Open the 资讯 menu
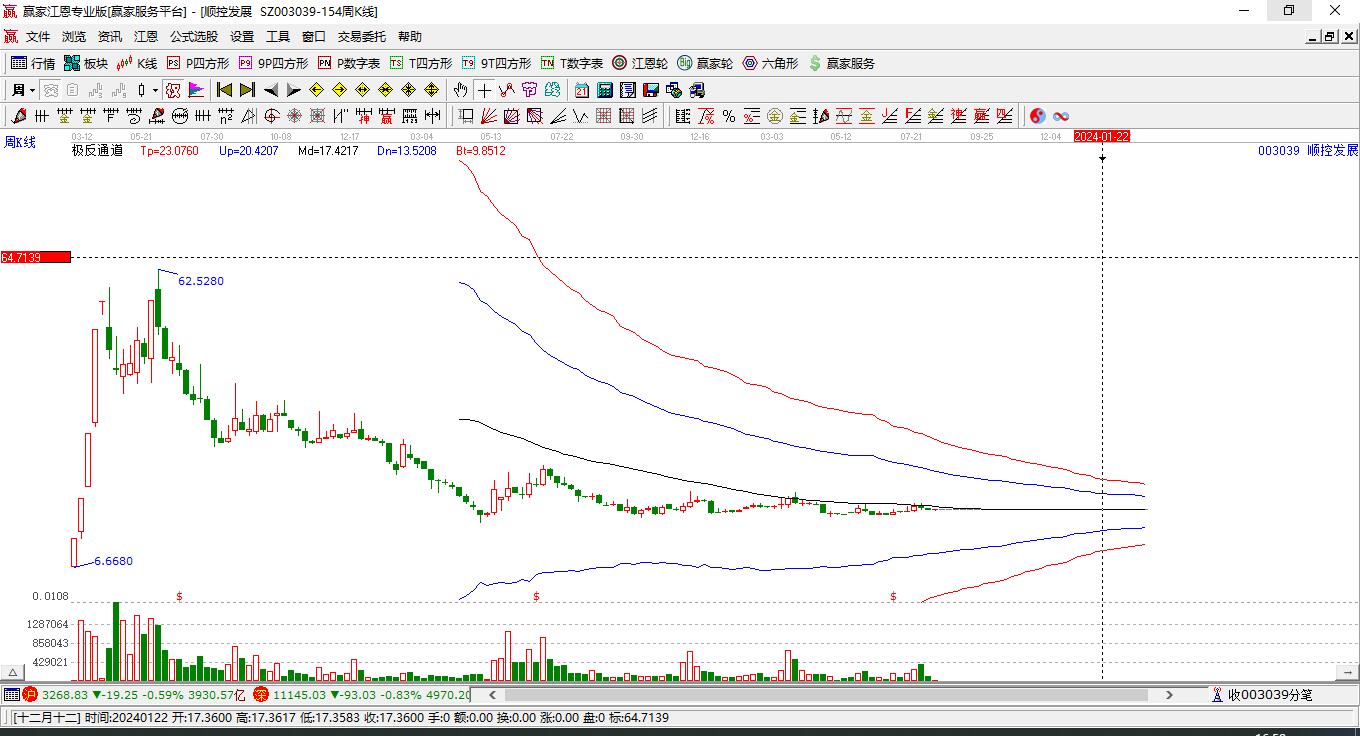Image resolution: width=1360 pixels, height=736 pixels. (110, 37)
